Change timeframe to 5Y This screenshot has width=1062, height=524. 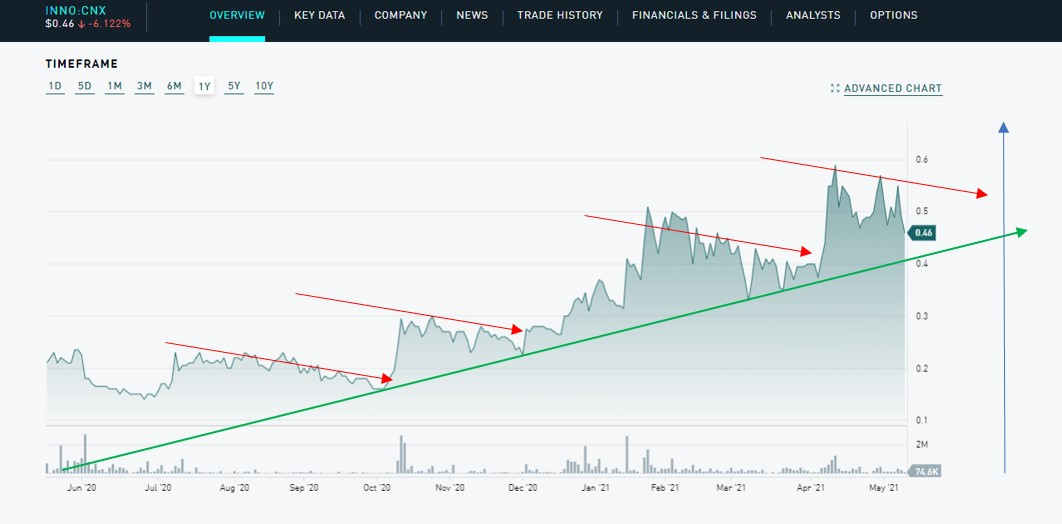pos(234,86)
